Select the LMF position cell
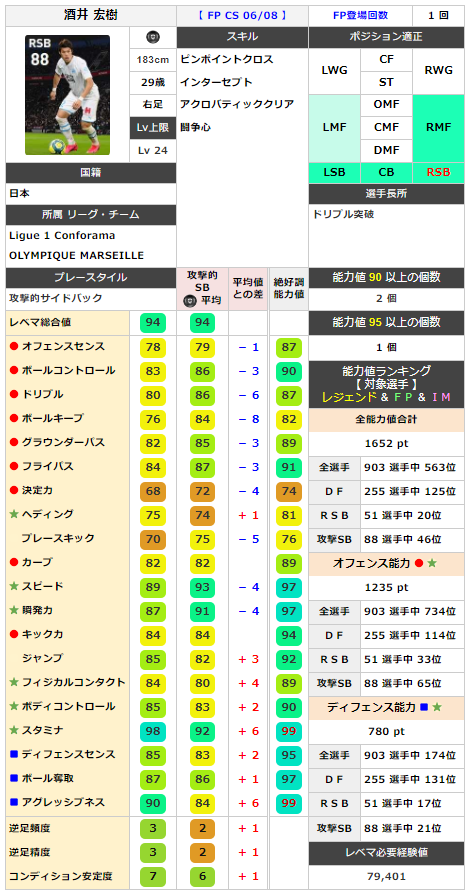The width and height of the screenshot is (471, 893). (x=334, y=128)
